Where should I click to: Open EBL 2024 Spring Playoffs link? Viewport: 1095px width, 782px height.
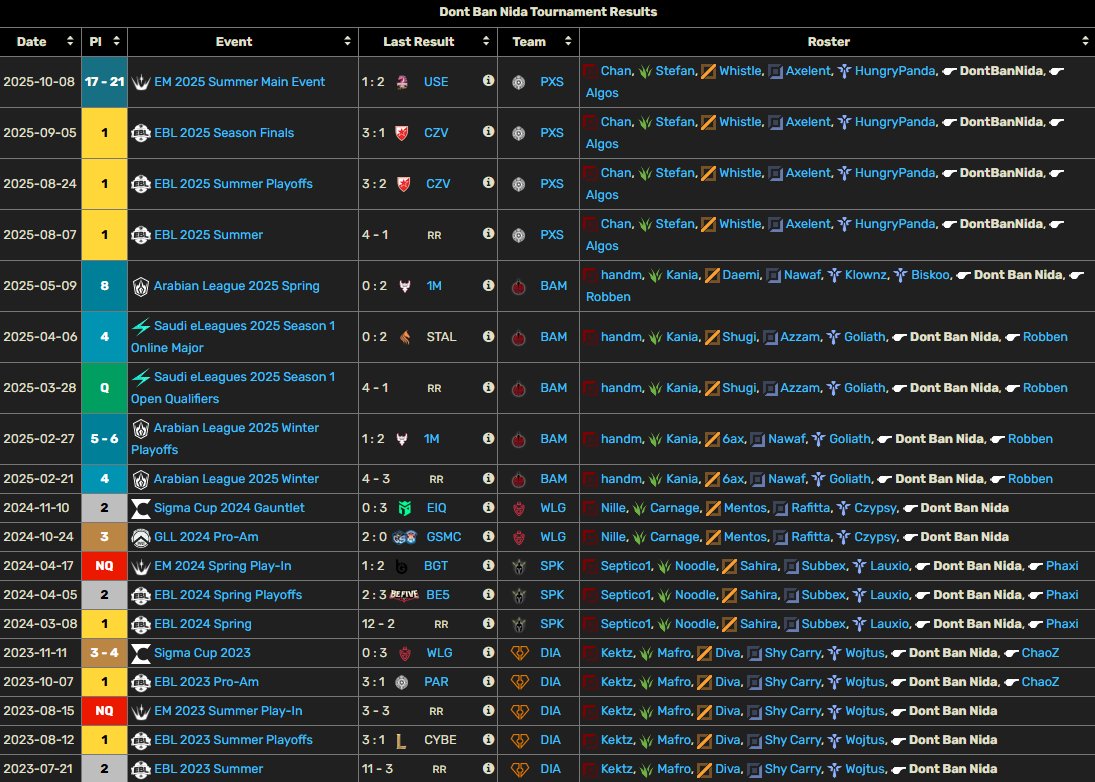pyautogui.click(x=228, y=595)
